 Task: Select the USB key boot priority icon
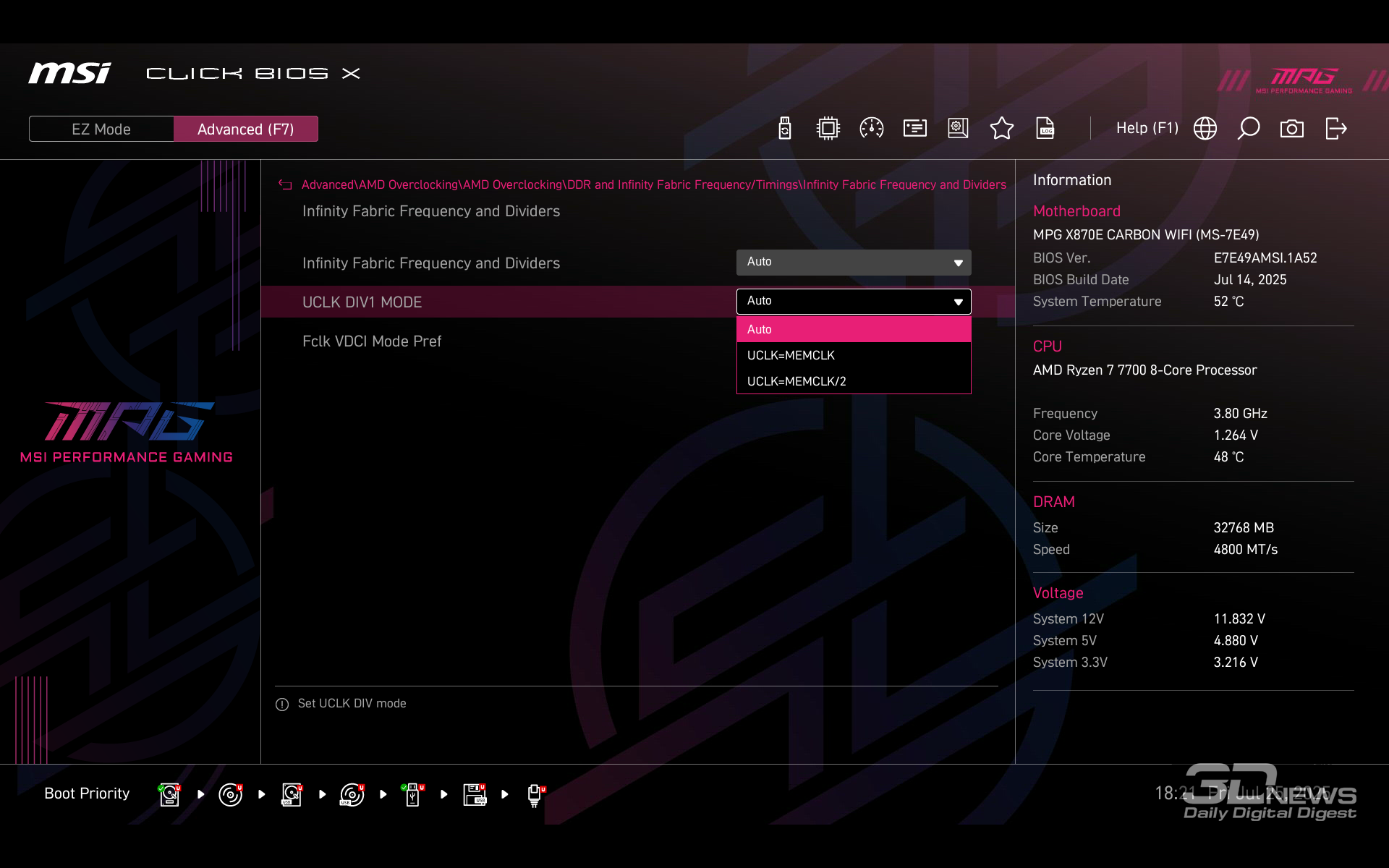tap(413, 794)
